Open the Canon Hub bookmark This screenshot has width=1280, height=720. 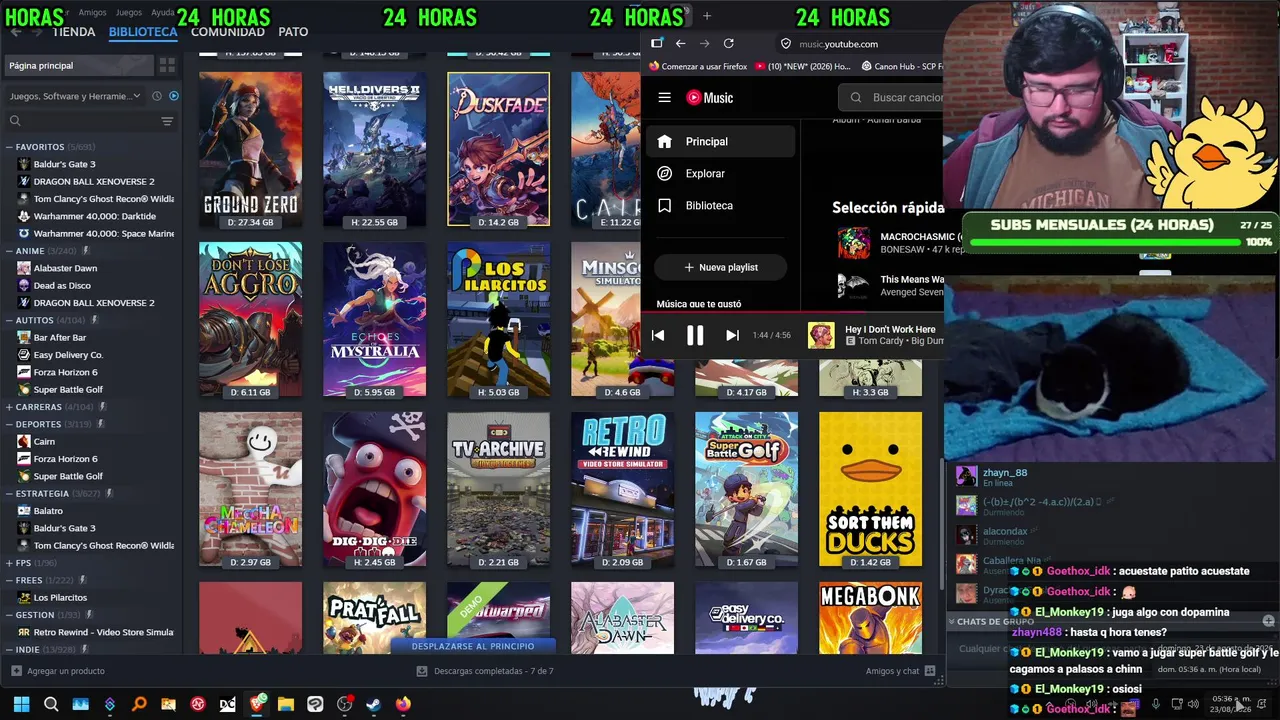tap(901, 67)
